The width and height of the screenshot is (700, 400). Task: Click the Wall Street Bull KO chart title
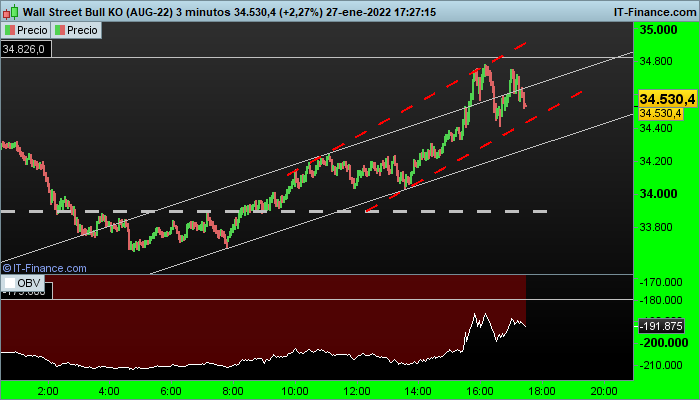pos(97,12)
